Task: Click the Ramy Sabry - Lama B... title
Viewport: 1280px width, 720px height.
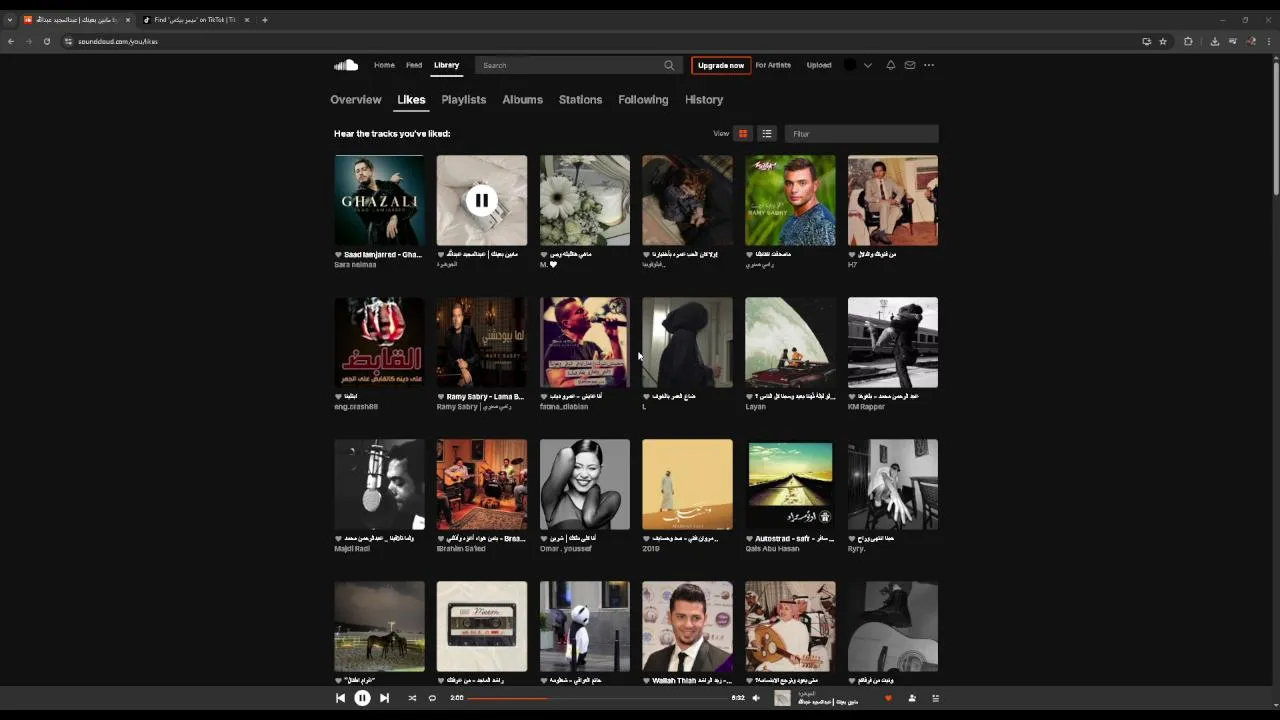Action: tap(485, 397)
